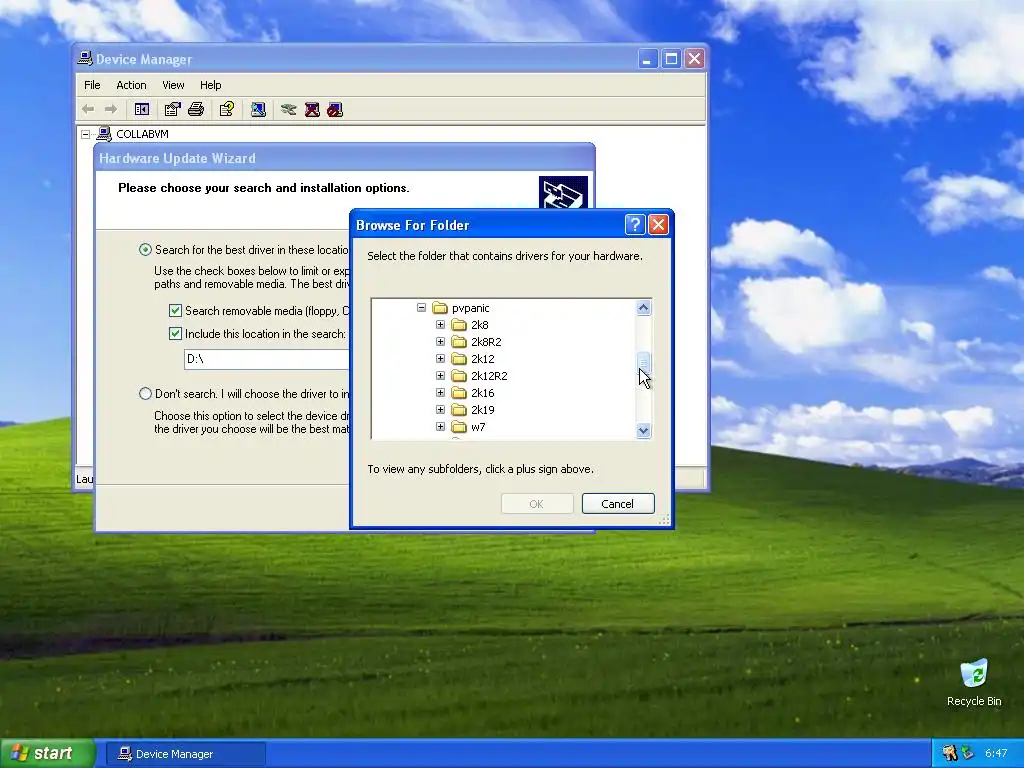Expand the 2k8R2 folder node

click(440, 342)
